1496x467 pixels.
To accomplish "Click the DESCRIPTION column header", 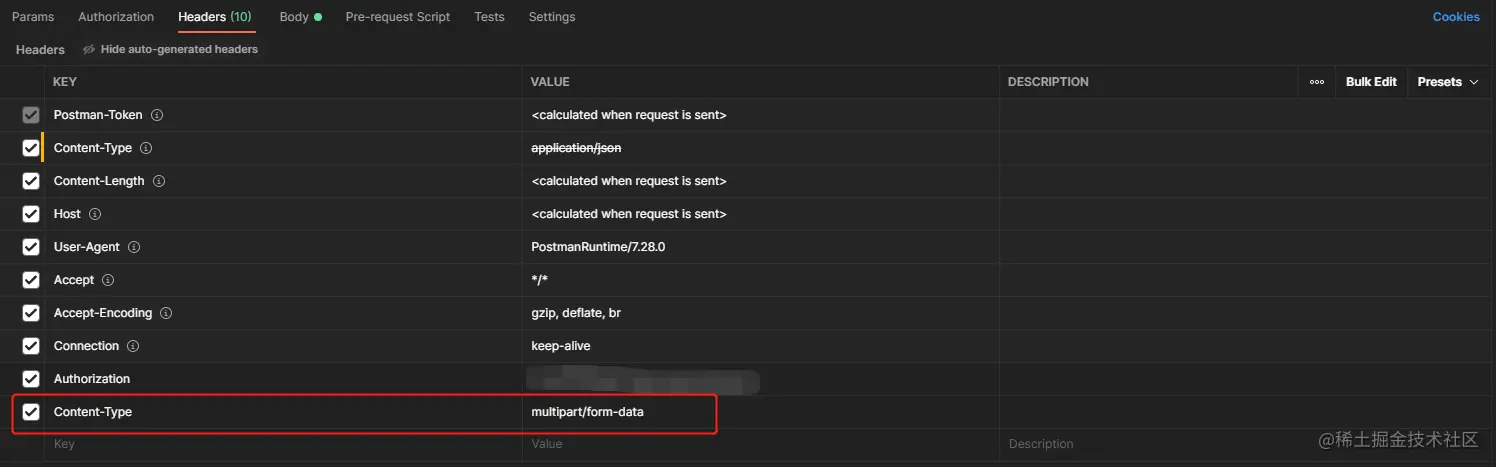I will tap(1048, 82).
